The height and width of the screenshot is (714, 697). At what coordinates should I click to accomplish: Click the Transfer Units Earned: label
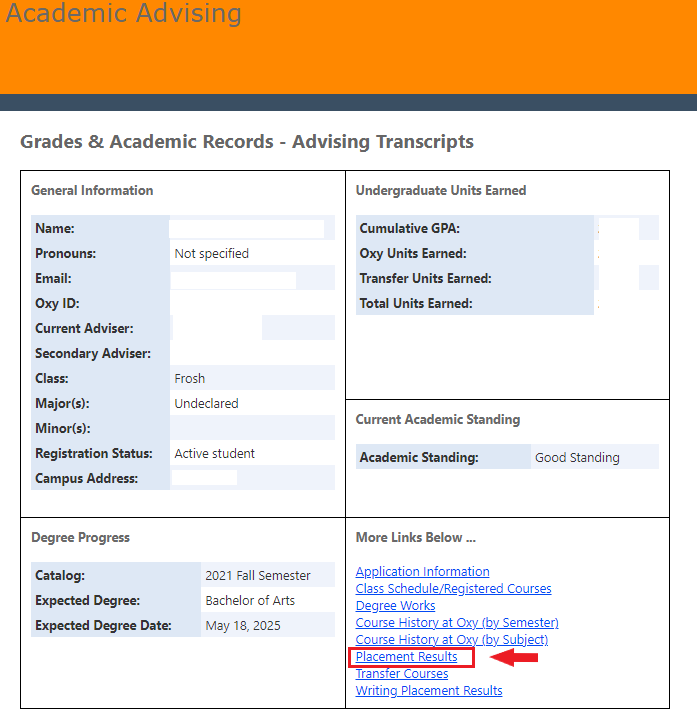tap(426, 278)
